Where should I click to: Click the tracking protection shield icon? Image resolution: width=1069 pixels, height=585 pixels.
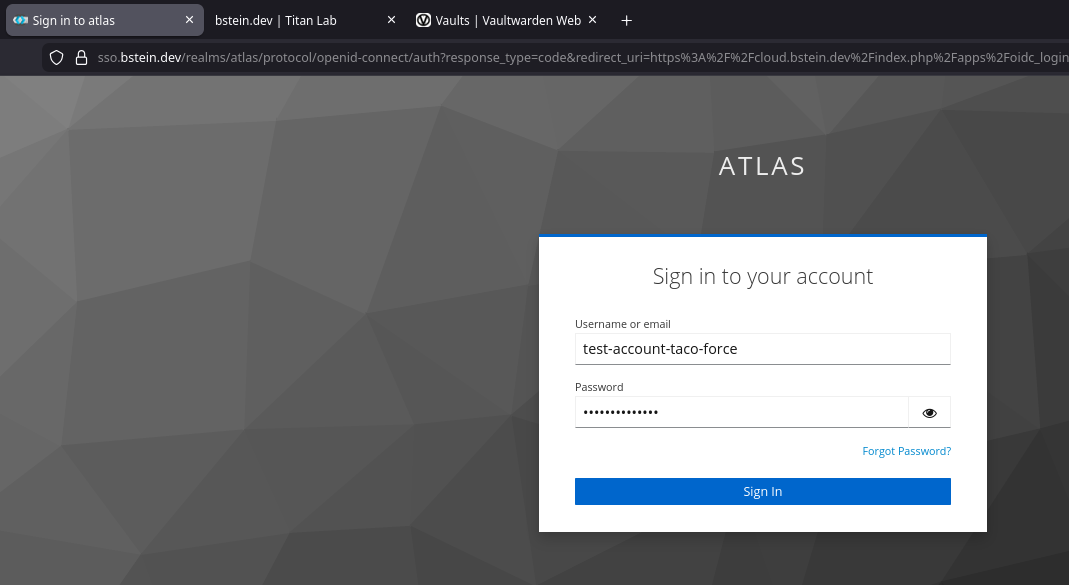click(x=57, y=58)
